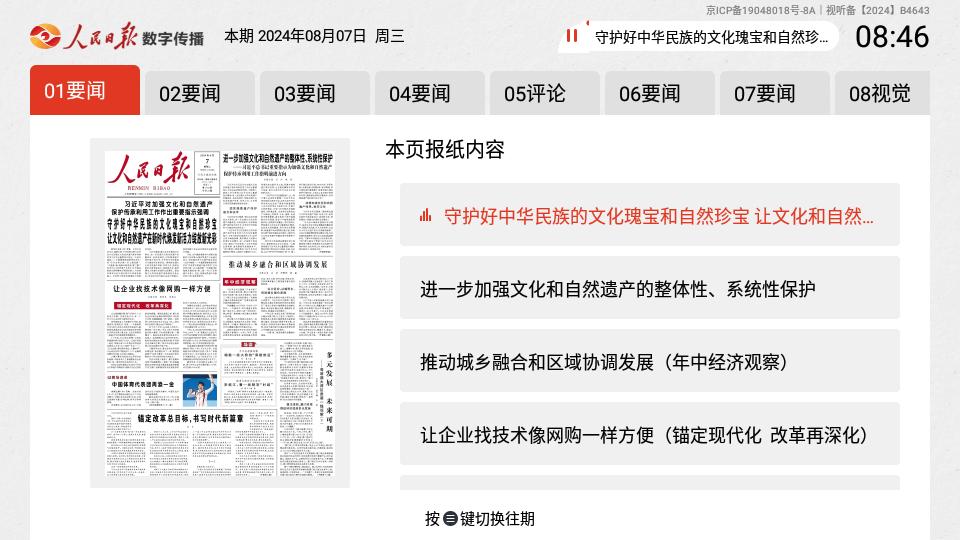Open article 守护好中华民族的文化瑰宝和自然珍宝
Viewport: 960px width, 540px height.
click(x=658, y=215)
